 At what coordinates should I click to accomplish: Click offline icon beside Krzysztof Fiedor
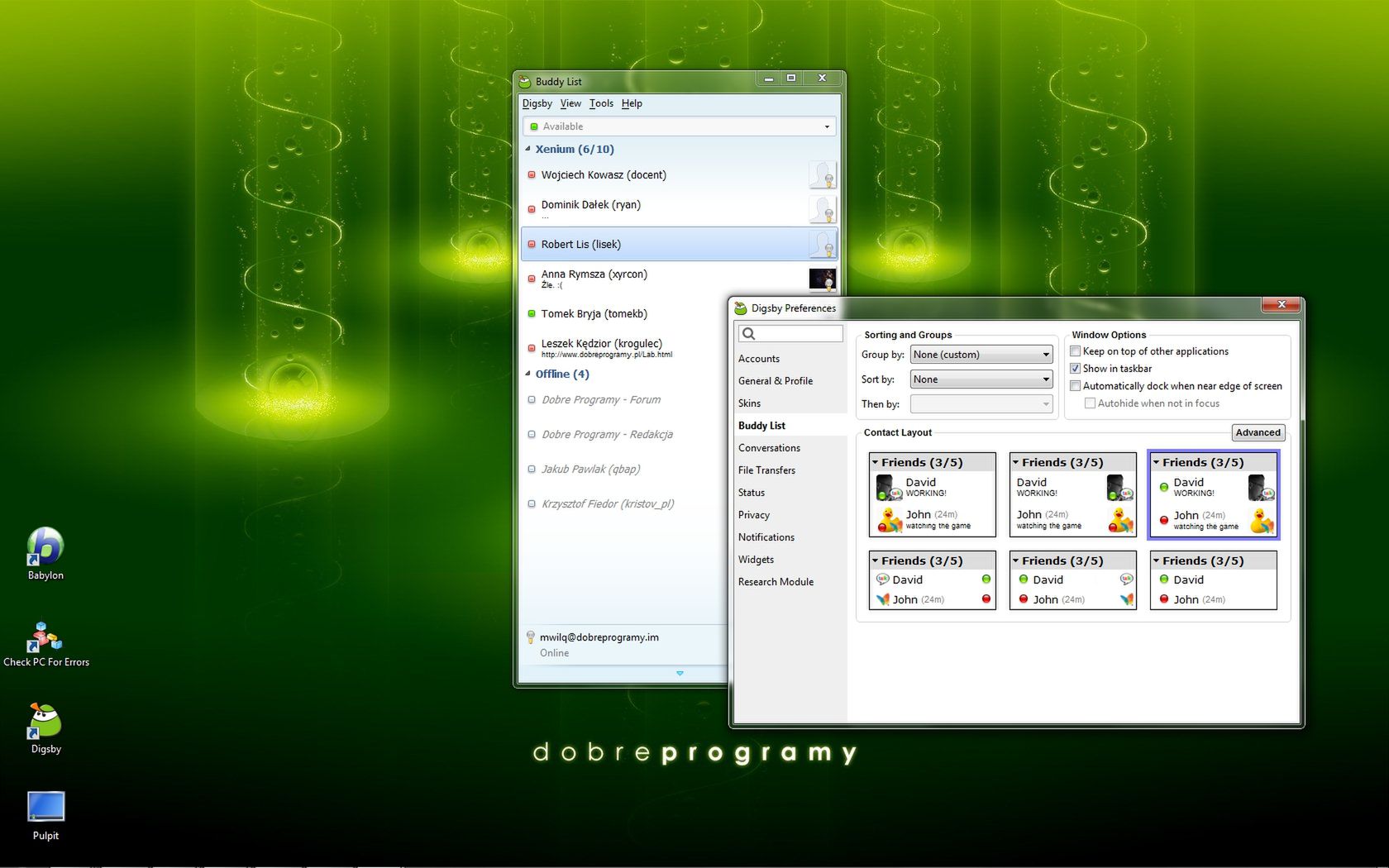coord(532,503)
